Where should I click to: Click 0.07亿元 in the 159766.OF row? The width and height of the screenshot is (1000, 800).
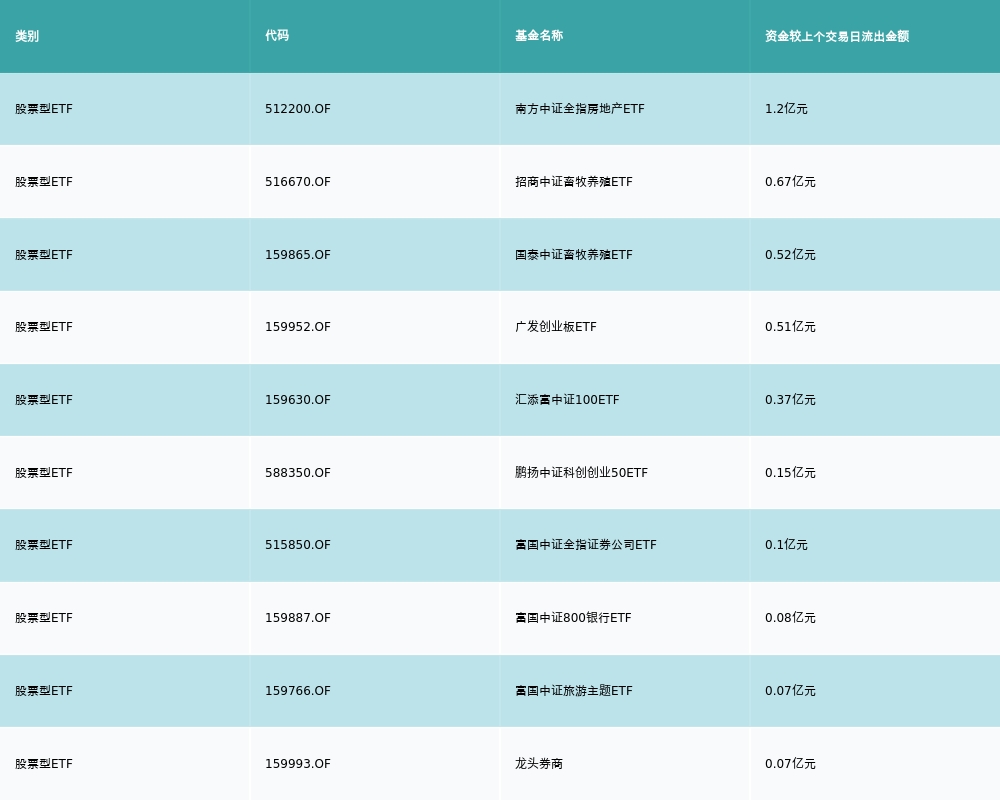pyautogui.click(x=790, y=691)
